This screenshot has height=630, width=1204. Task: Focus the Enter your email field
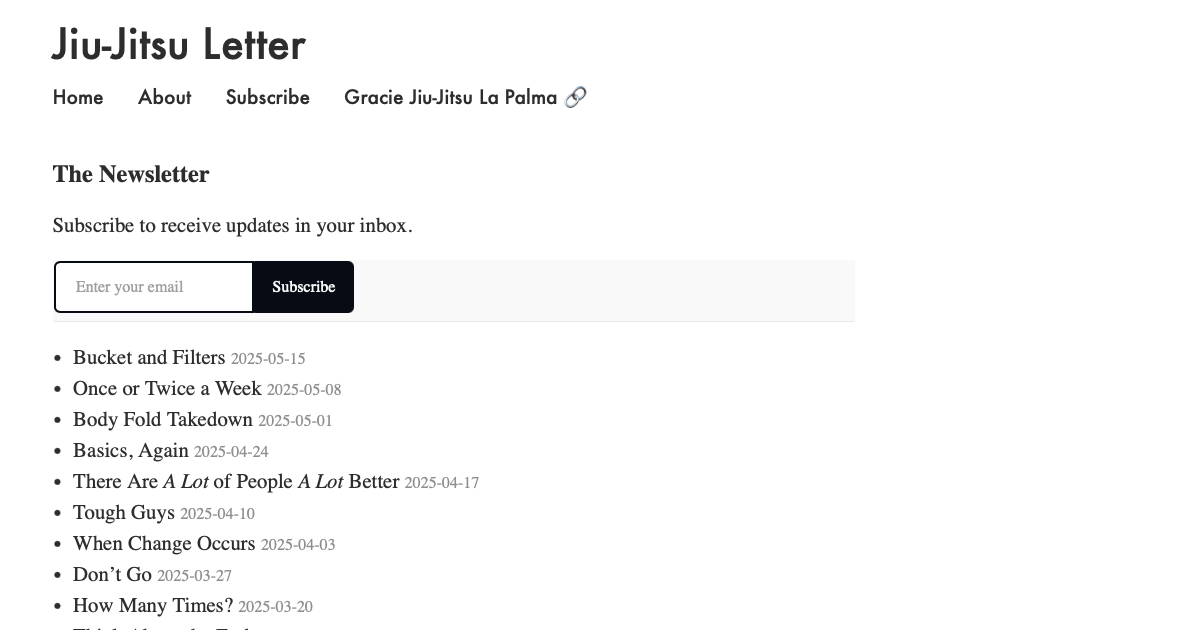[x=154, y=287]
